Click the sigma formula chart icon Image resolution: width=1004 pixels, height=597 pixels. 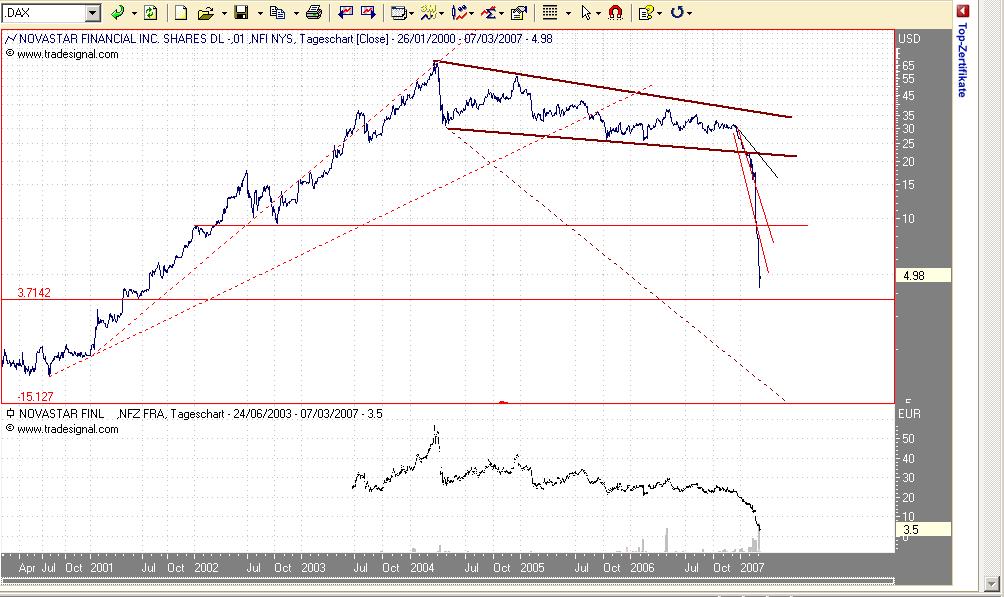[x=489, y=12]
